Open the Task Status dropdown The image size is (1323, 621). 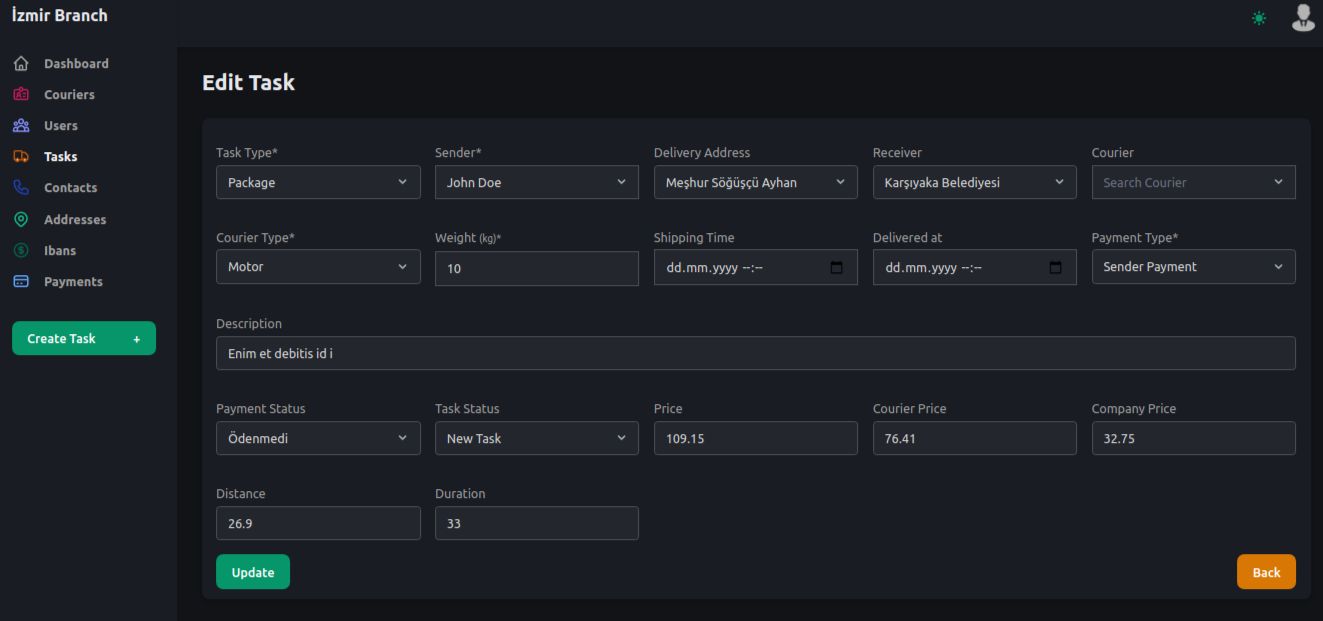[x=536, y=438]
